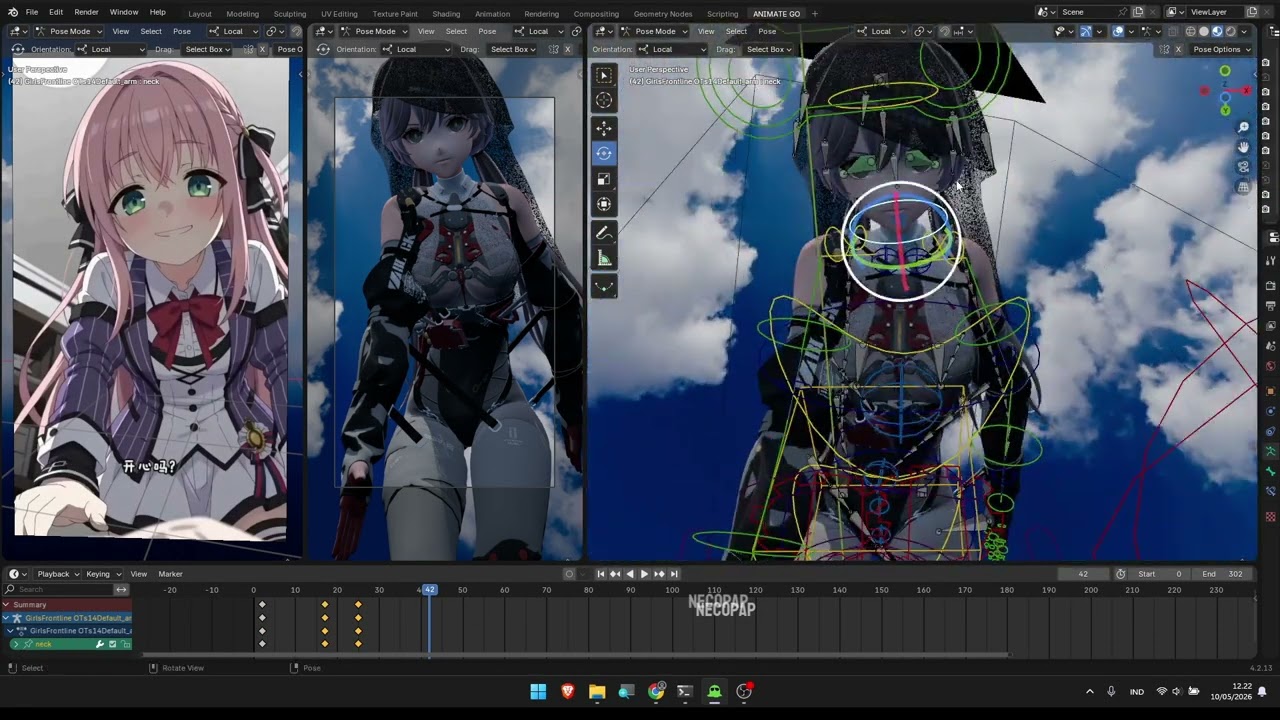Switch to the Shading workspace tab
Viewport: 1280px width, 720px height.
[x=446, y=14]
